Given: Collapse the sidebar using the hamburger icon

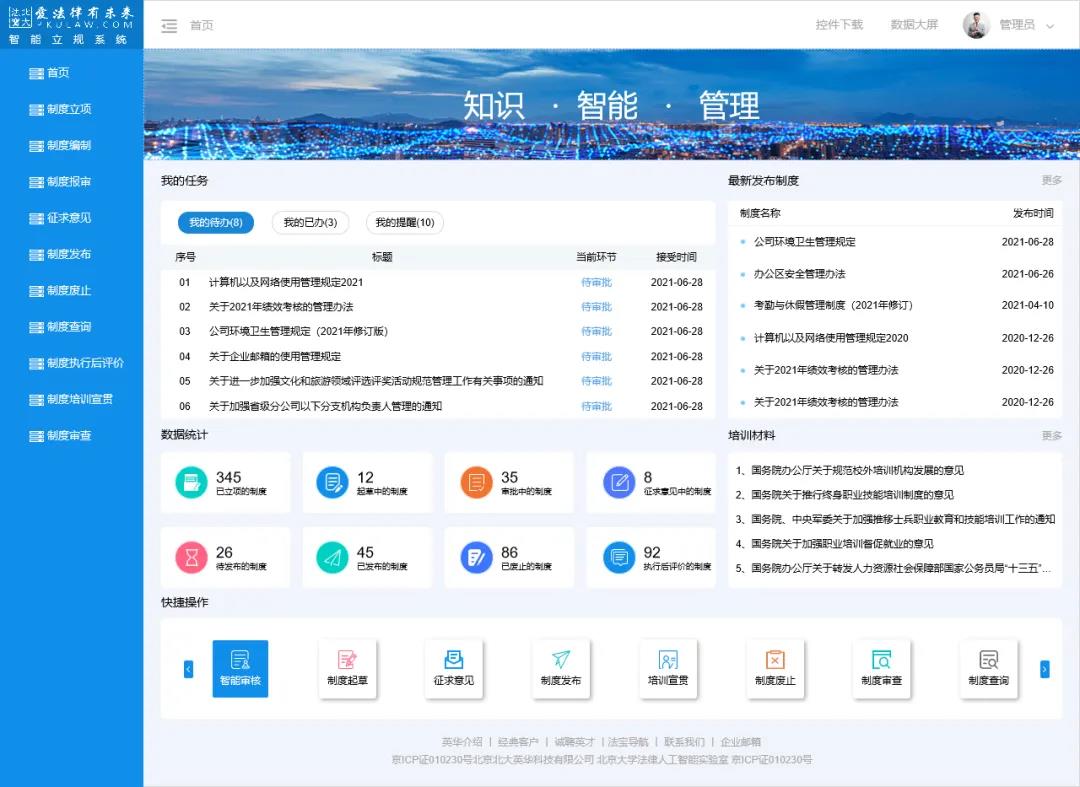Looking at the screenshot, I should coord(169,26).
